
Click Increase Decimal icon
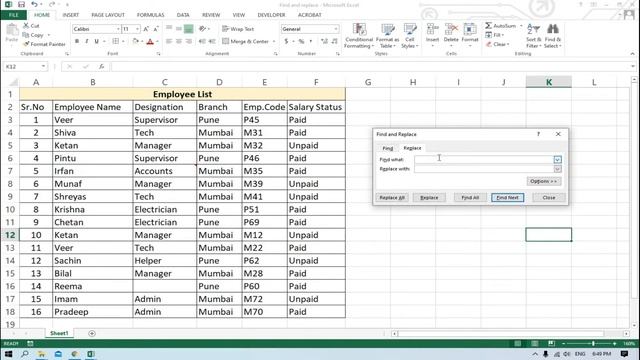pyautogui.click(x=324, y=41)
